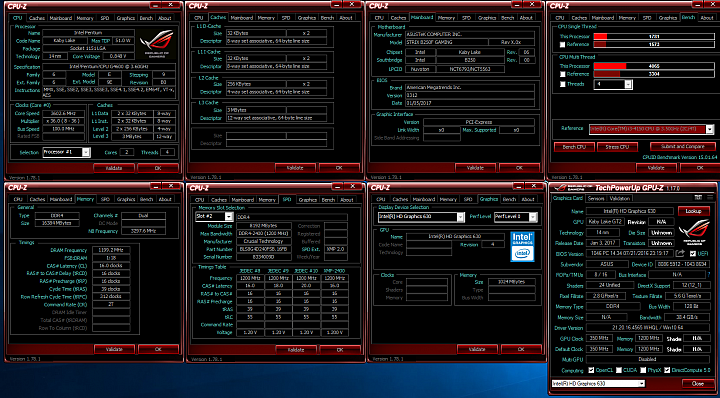Click Validate in the Graphics tab window
Viewport: 720px width, 398px height.
click(x=477, y=349)
